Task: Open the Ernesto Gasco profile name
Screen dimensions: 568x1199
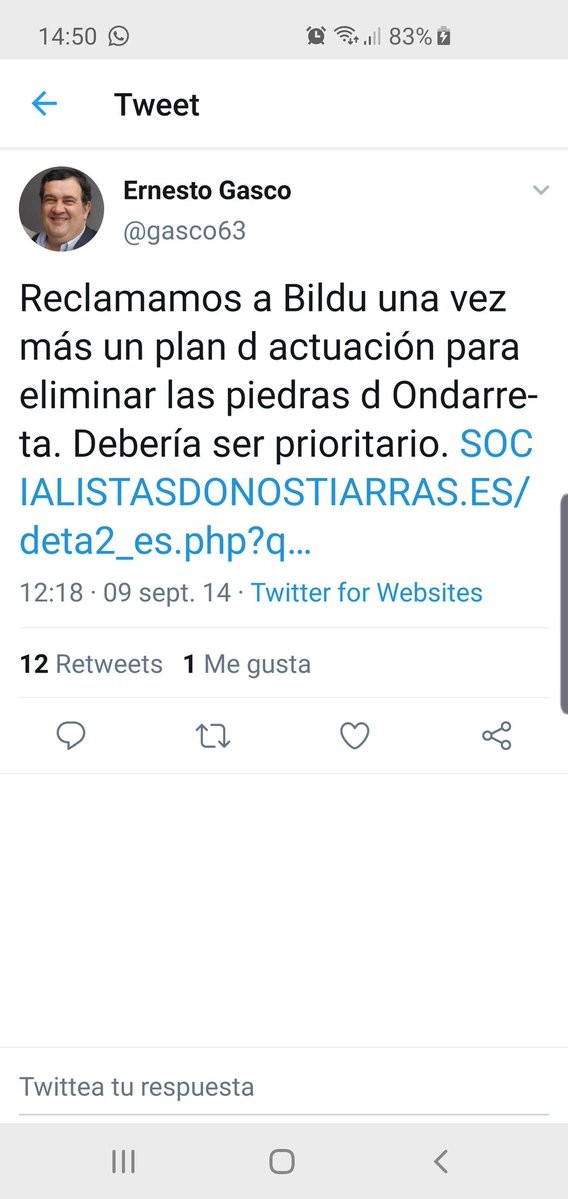Action: click(x=207, y=190)
